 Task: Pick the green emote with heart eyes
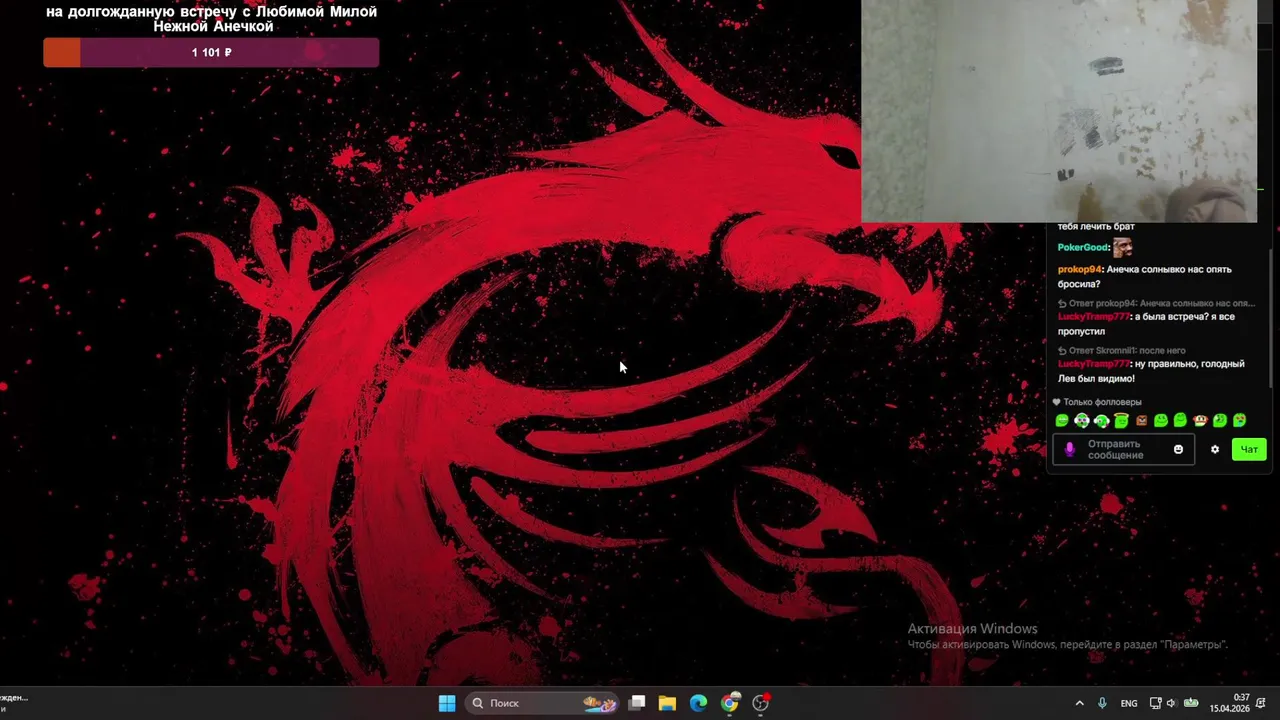tap(1240, 421)
